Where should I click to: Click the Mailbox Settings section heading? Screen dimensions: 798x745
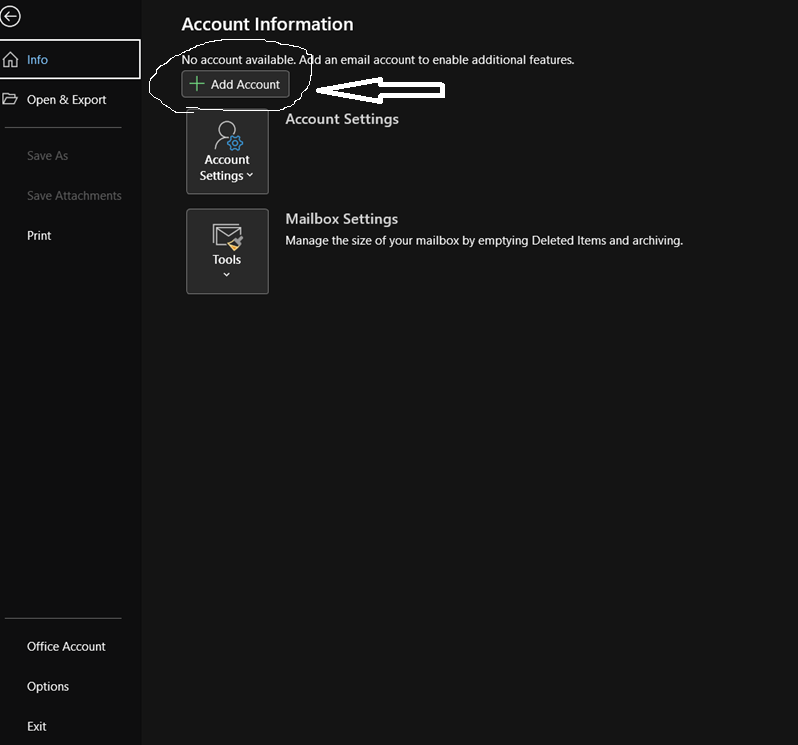click(x=341, y=219)
